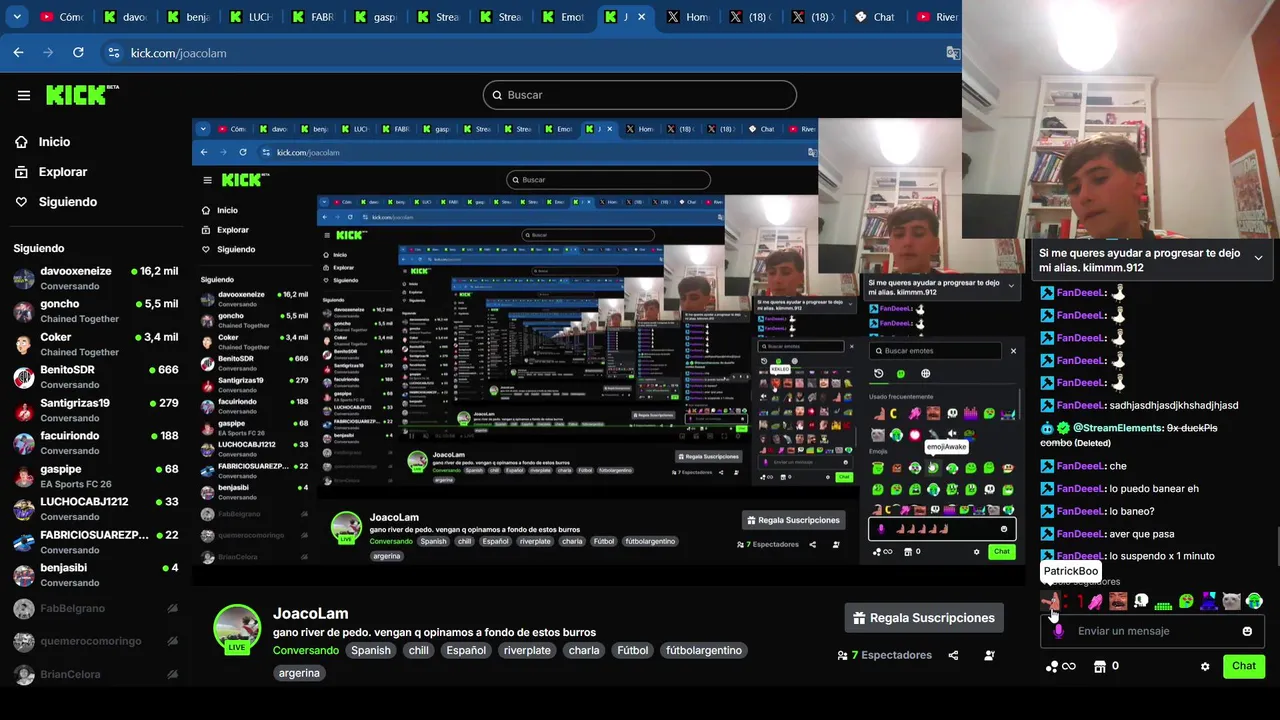Go to Inicio in sidebar
Screen dimensions: 1280x720
coord(54,142)
